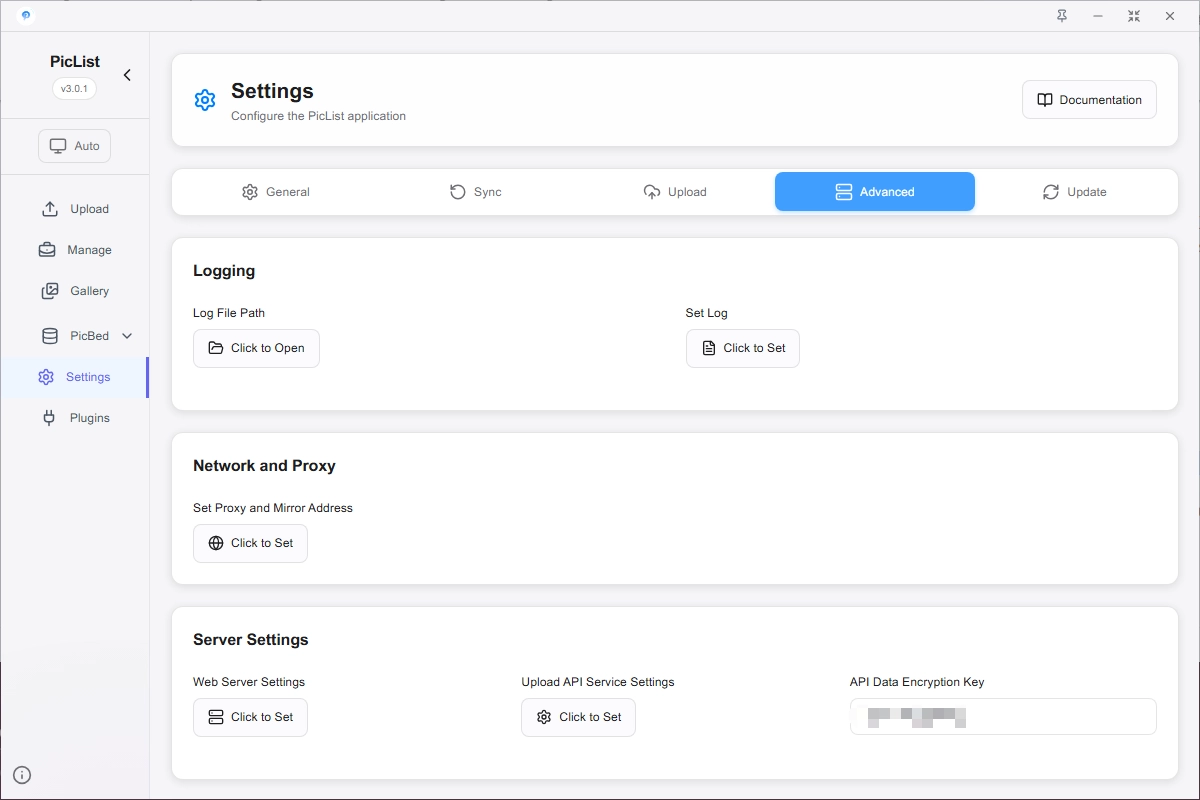Collapse the sidebar with the left chevron
The width and height of the screenshot is (1200, 800).
[127, 75]
